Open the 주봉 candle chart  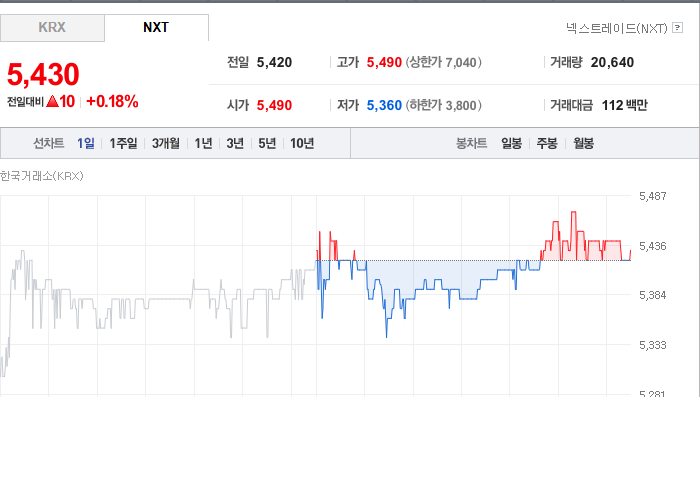pyautogui.click(x=547, y=143)
